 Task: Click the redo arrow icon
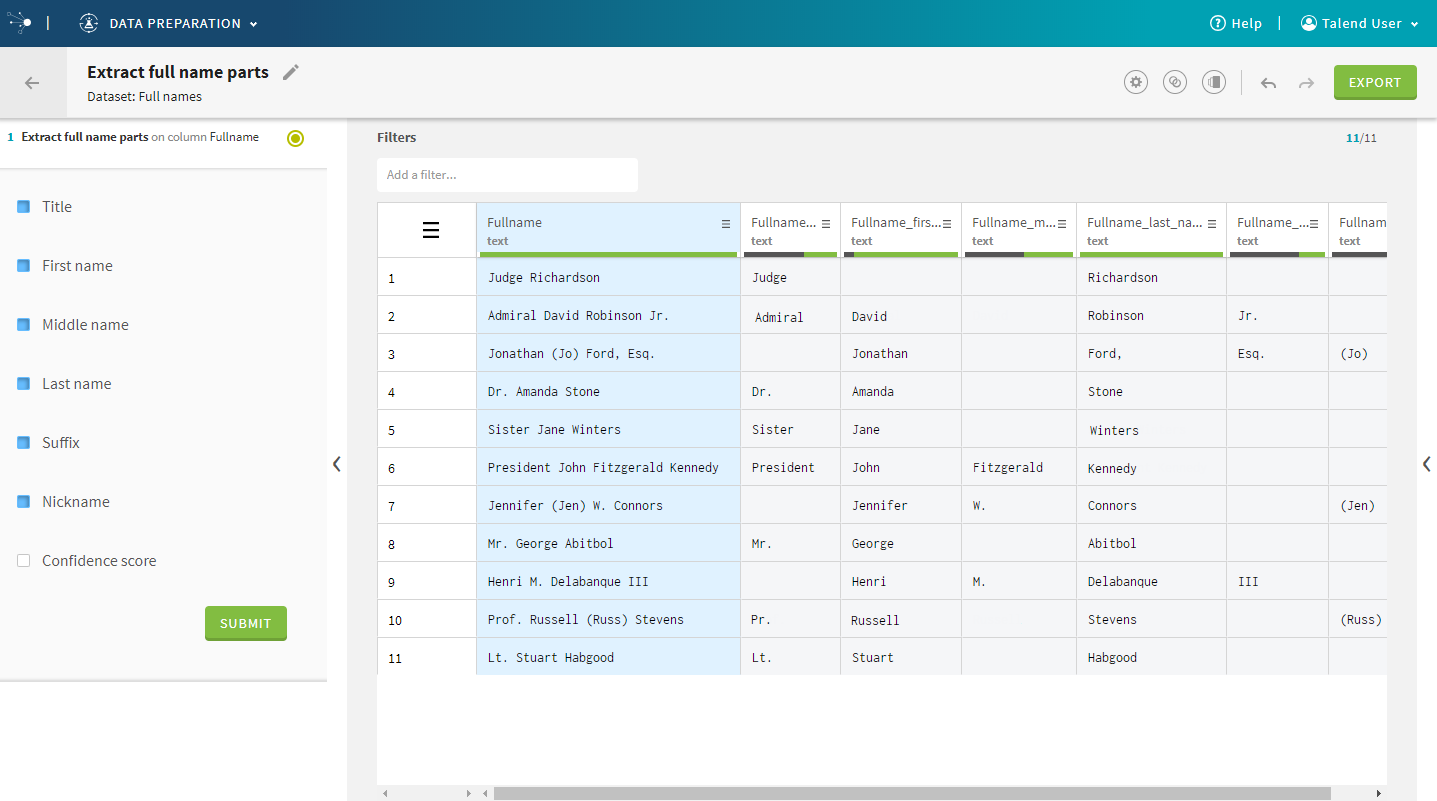(1306, 83)
